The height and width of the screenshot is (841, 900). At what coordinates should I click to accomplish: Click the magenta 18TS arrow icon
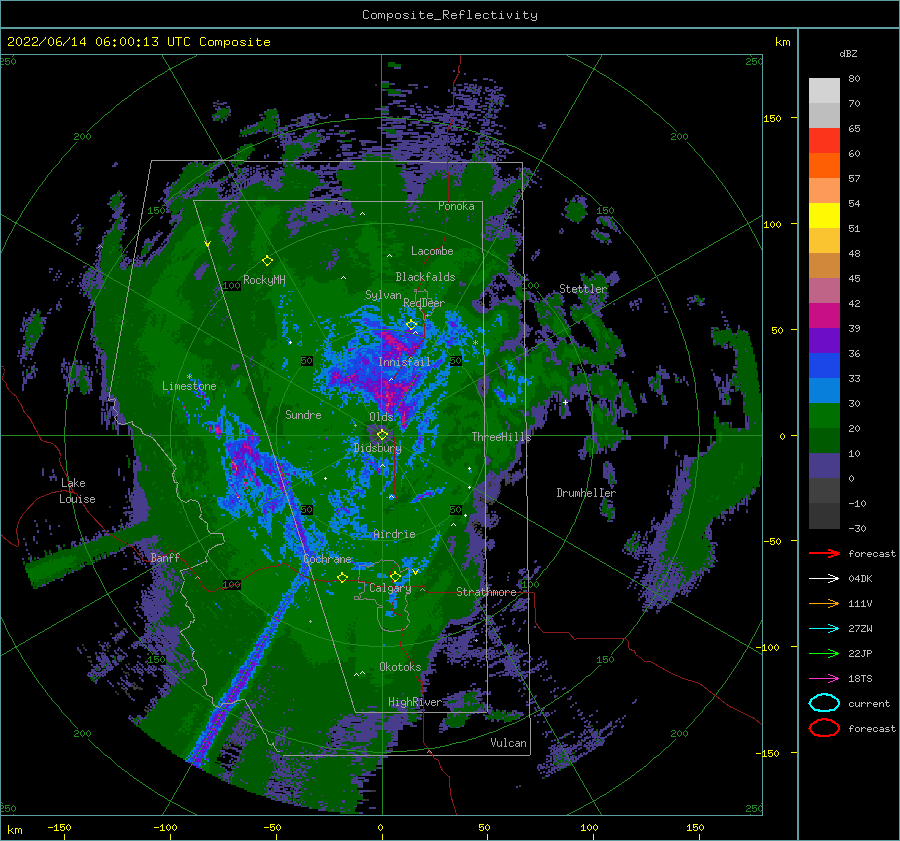(824, 679)
